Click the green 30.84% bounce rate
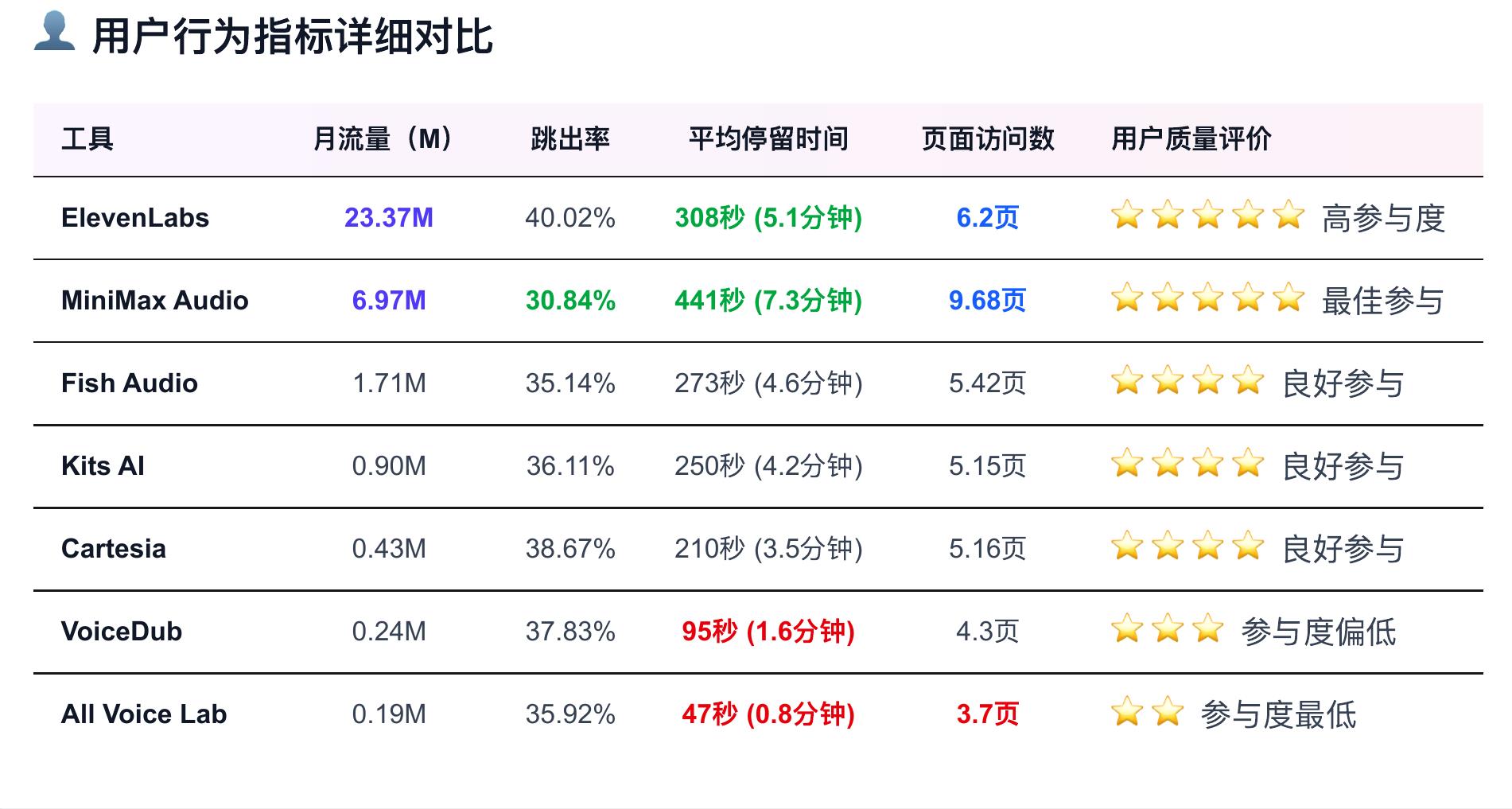Image resolution: width=1512 pixels, height=809 pixels. [570, 301]
